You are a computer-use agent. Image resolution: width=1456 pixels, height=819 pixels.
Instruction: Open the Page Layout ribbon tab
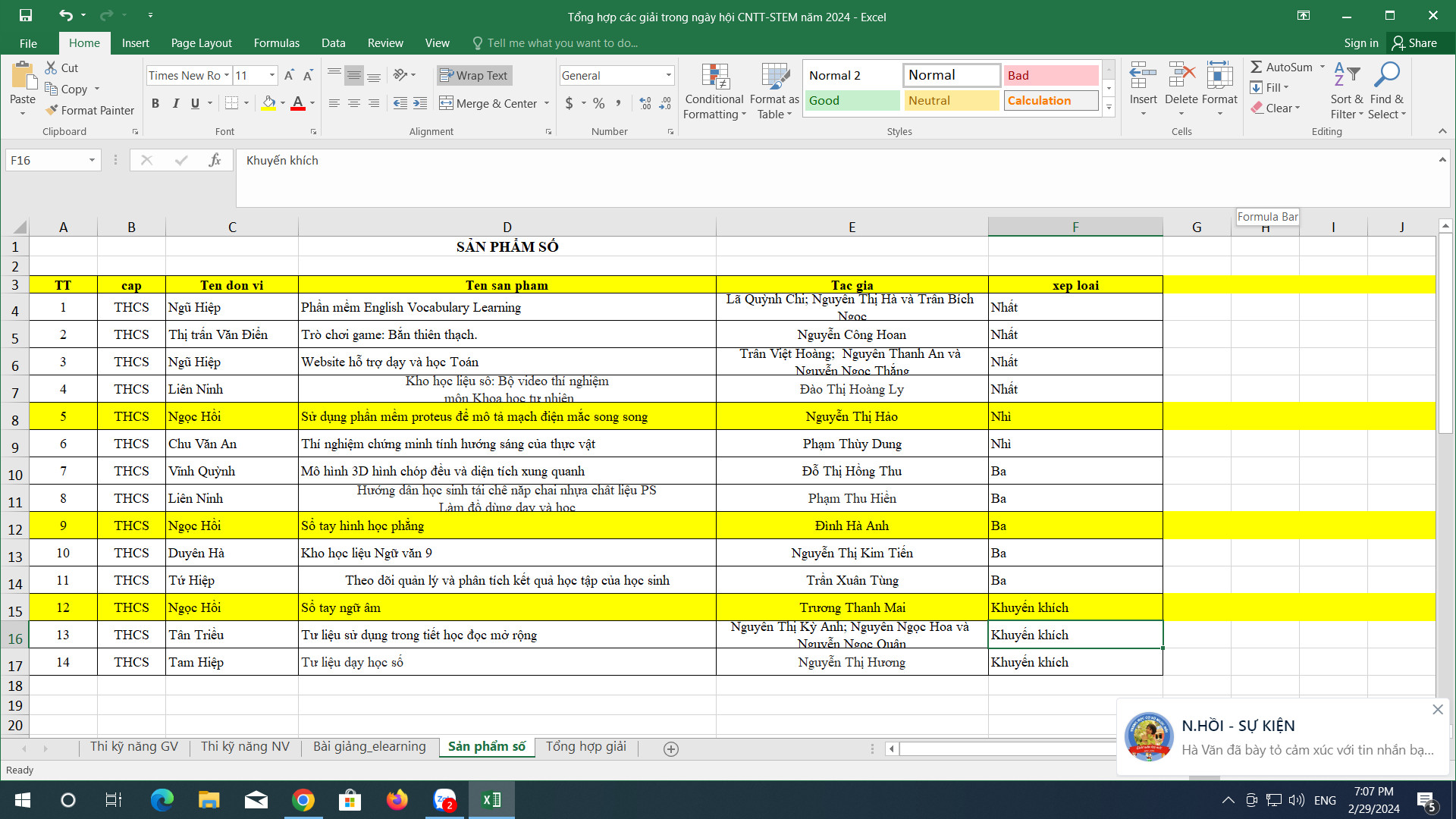(201, 43)
